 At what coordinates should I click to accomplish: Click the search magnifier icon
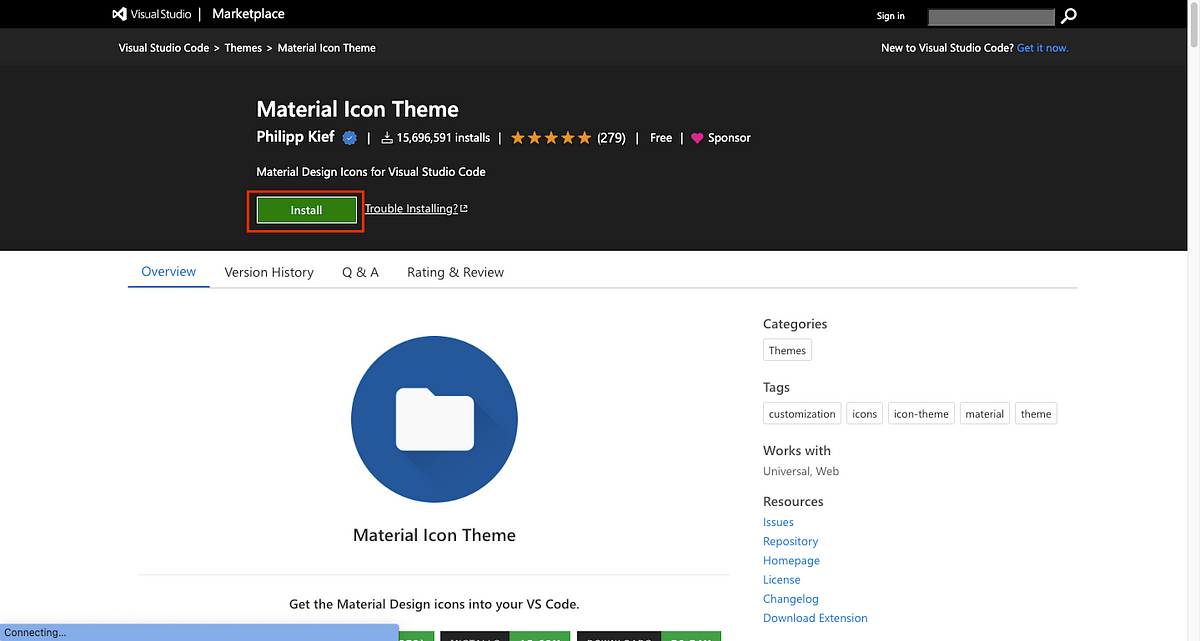point(1069,15)
